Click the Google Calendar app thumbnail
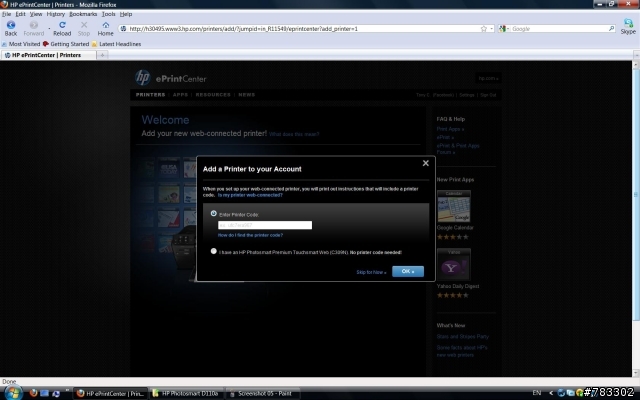 pos(454,206)
